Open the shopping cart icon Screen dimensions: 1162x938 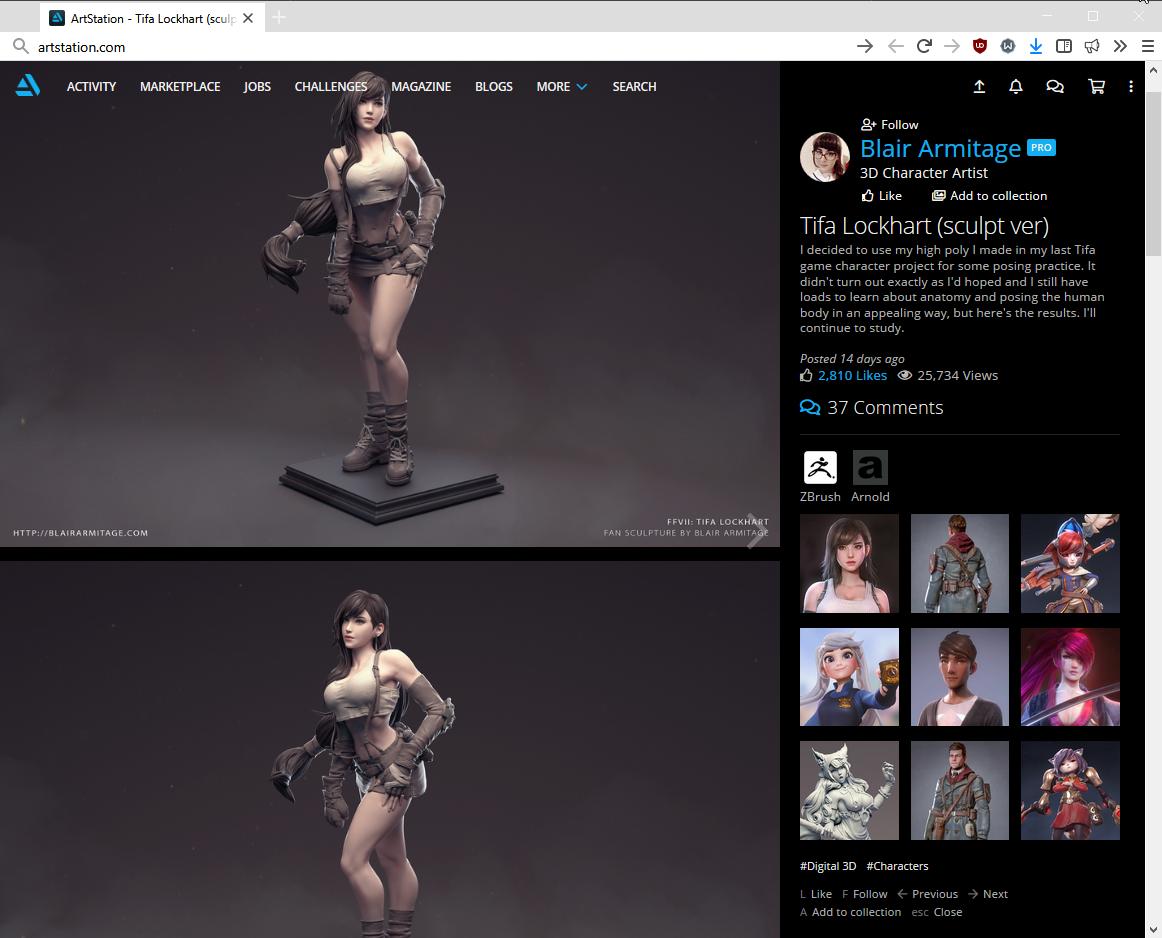tap(1096, 87)
